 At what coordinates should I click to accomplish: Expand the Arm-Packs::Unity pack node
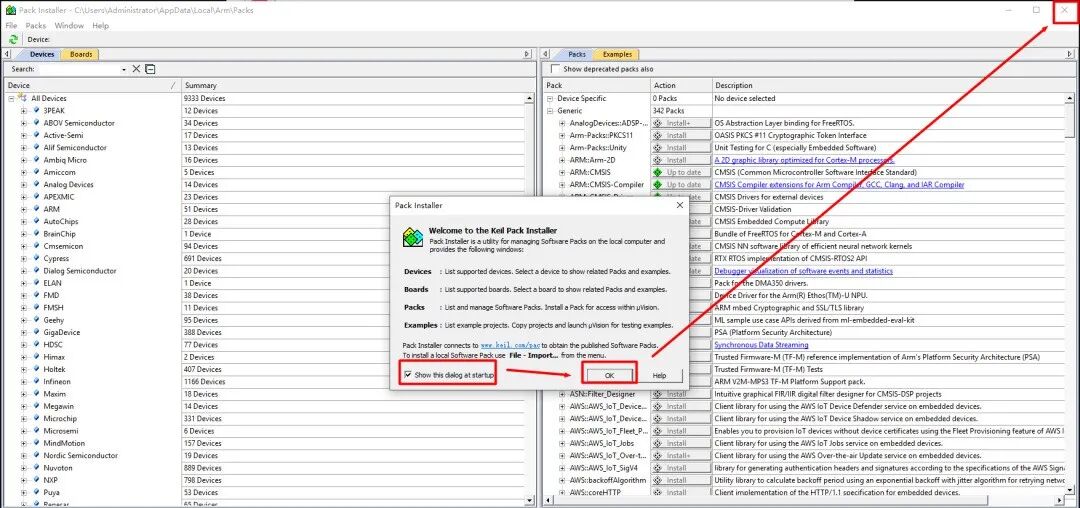tap(563, 148)
